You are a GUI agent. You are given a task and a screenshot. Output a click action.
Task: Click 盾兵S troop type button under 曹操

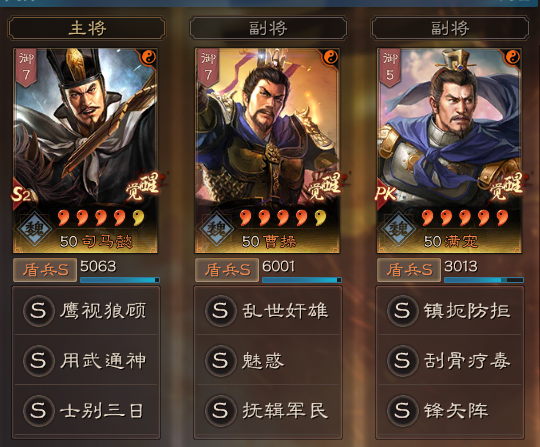point(227,270)
